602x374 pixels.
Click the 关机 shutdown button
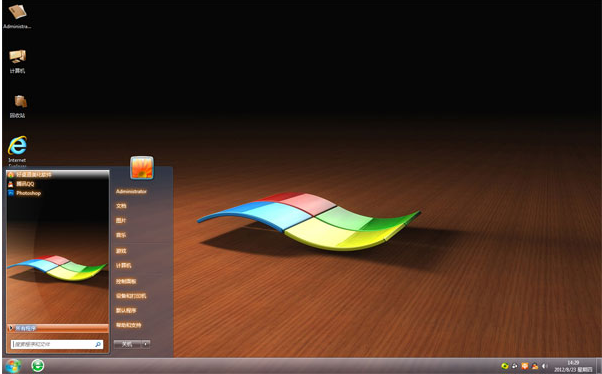click(128, 344)
